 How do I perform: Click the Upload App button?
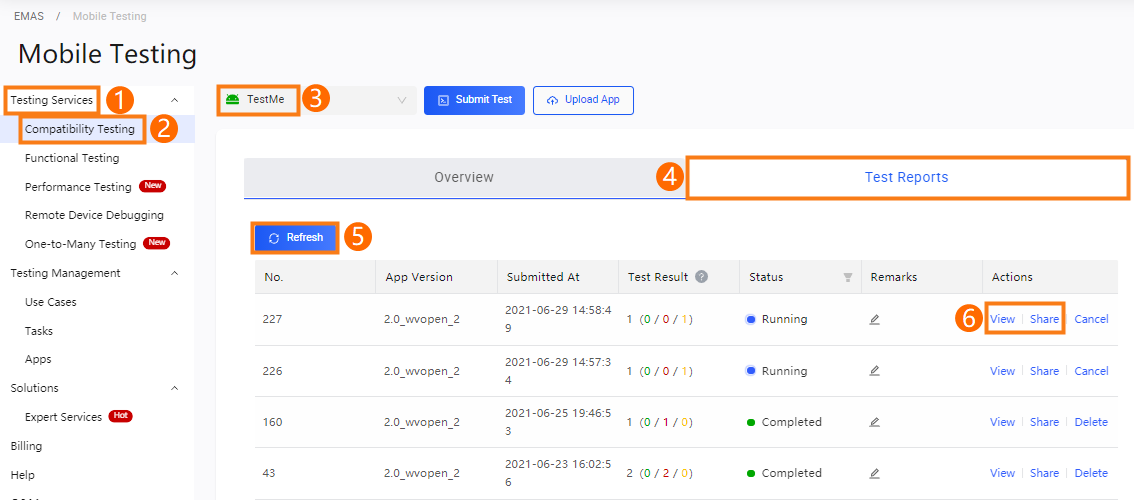(584, 100)
